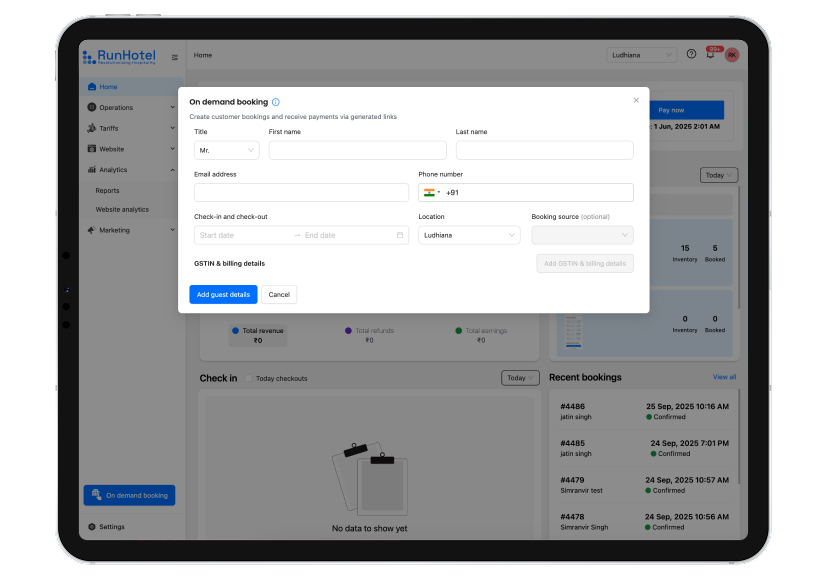
Task: Open Reports under Analytics
Action: point(107,191)
